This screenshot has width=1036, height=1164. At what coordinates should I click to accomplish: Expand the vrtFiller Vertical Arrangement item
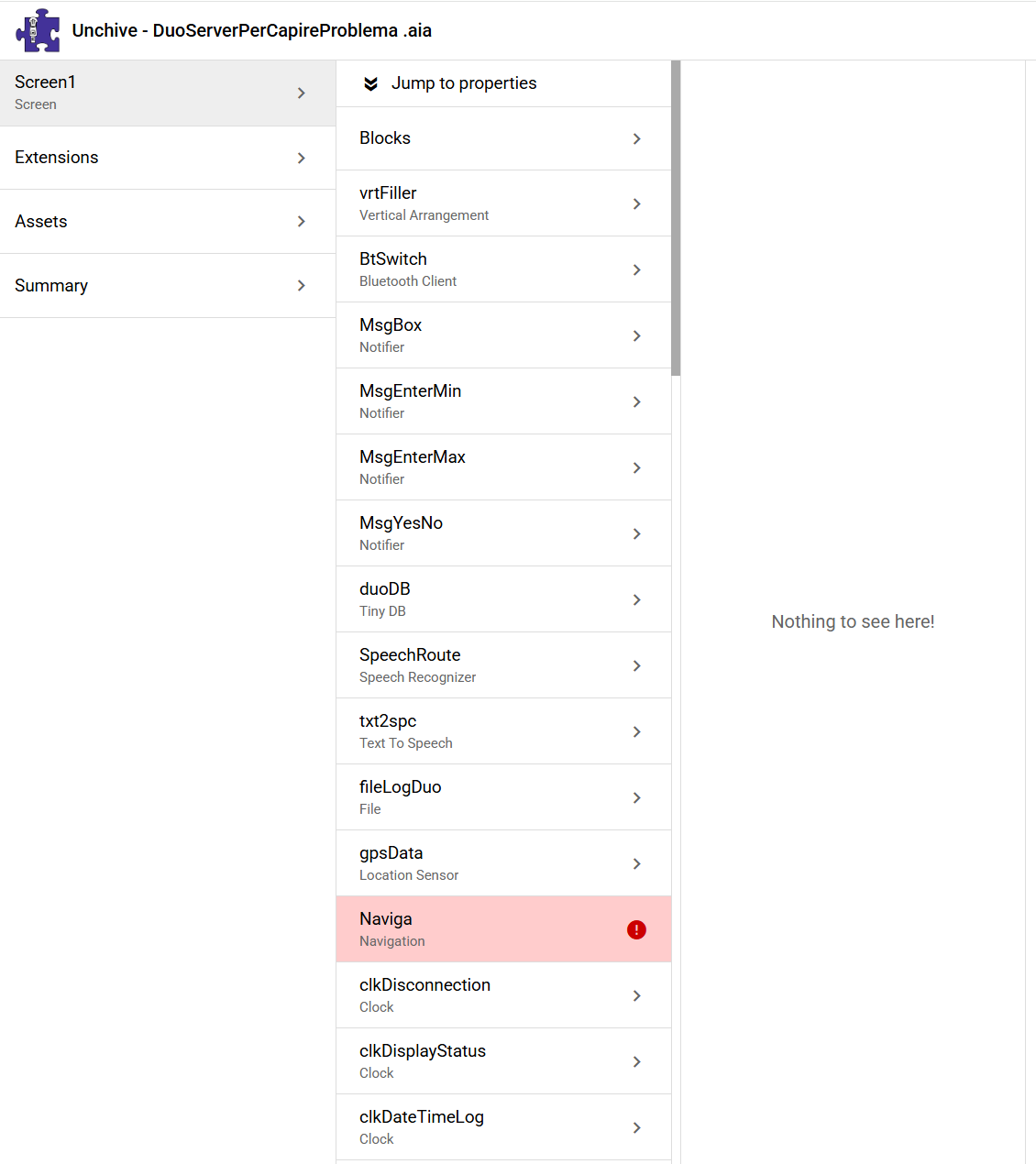502,203
